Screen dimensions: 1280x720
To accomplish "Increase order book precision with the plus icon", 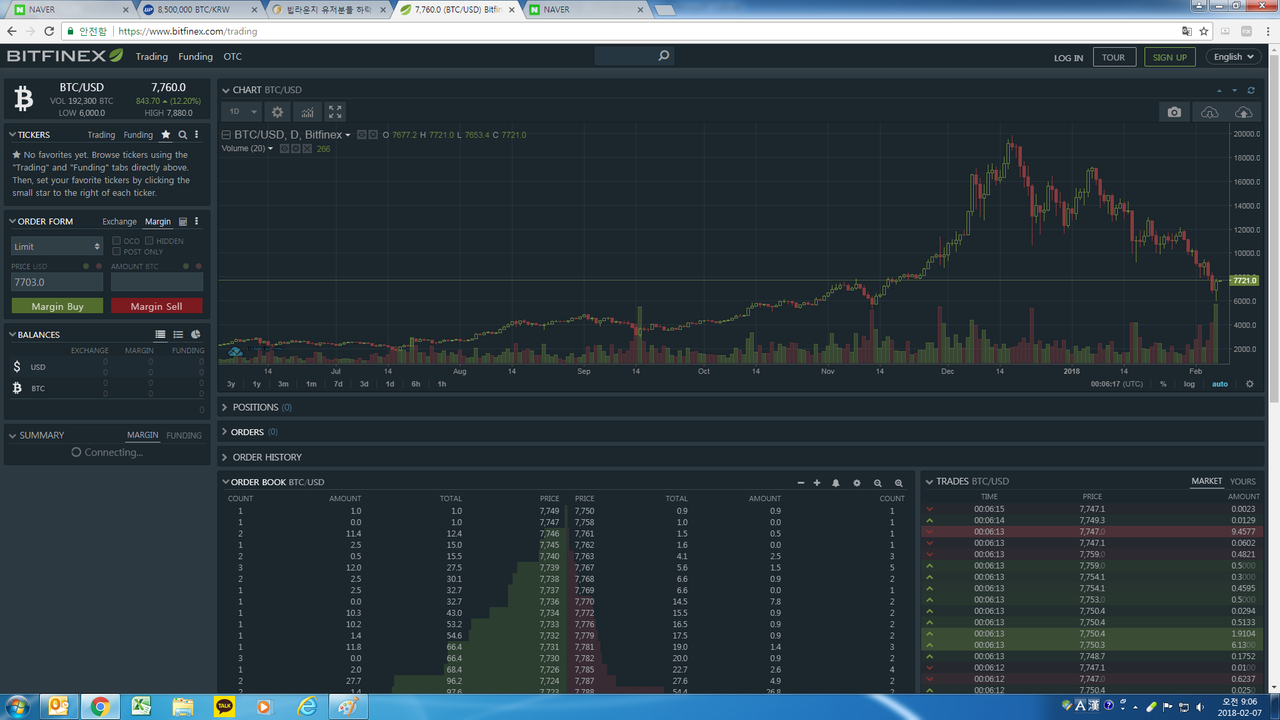I will pos(817,482).
